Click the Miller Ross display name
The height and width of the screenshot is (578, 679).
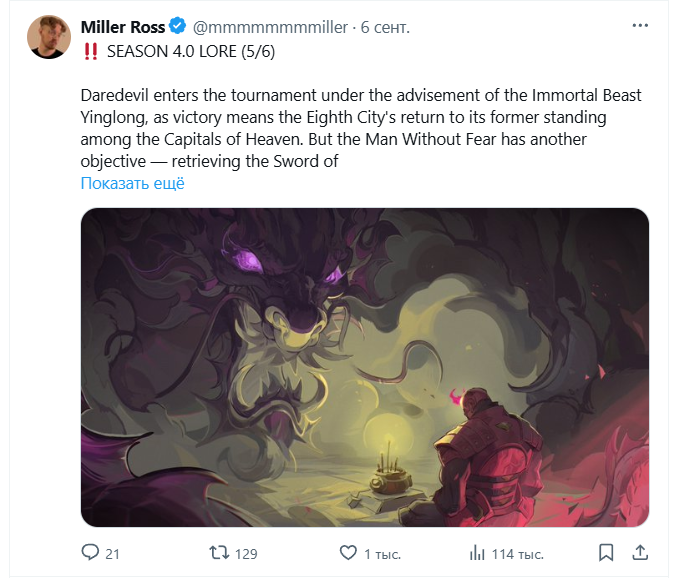(x=123, y=27)
